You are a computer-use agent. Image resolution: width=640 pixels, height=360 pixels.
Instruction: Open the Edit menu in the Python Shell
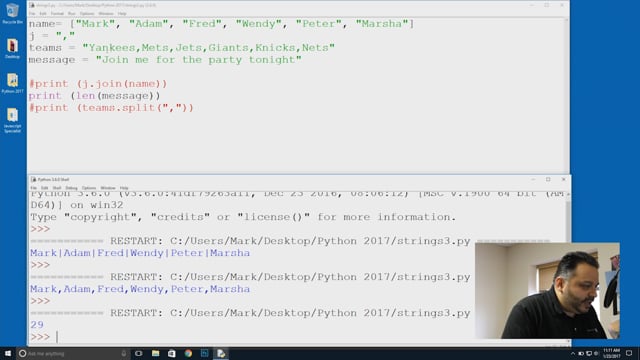point(44,188)
